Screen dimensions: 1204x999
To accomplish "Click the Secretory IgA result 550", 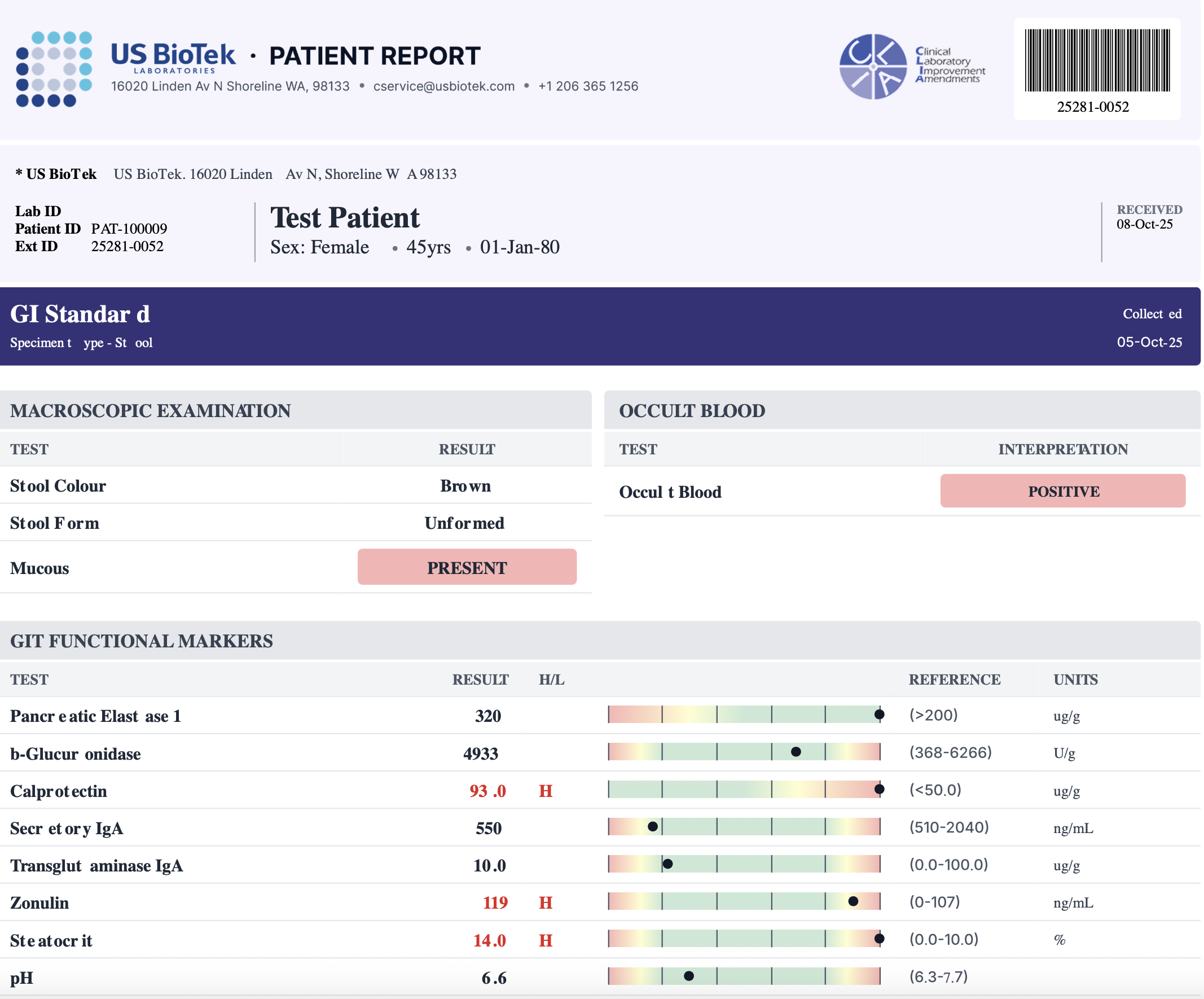I will [489, 828].
